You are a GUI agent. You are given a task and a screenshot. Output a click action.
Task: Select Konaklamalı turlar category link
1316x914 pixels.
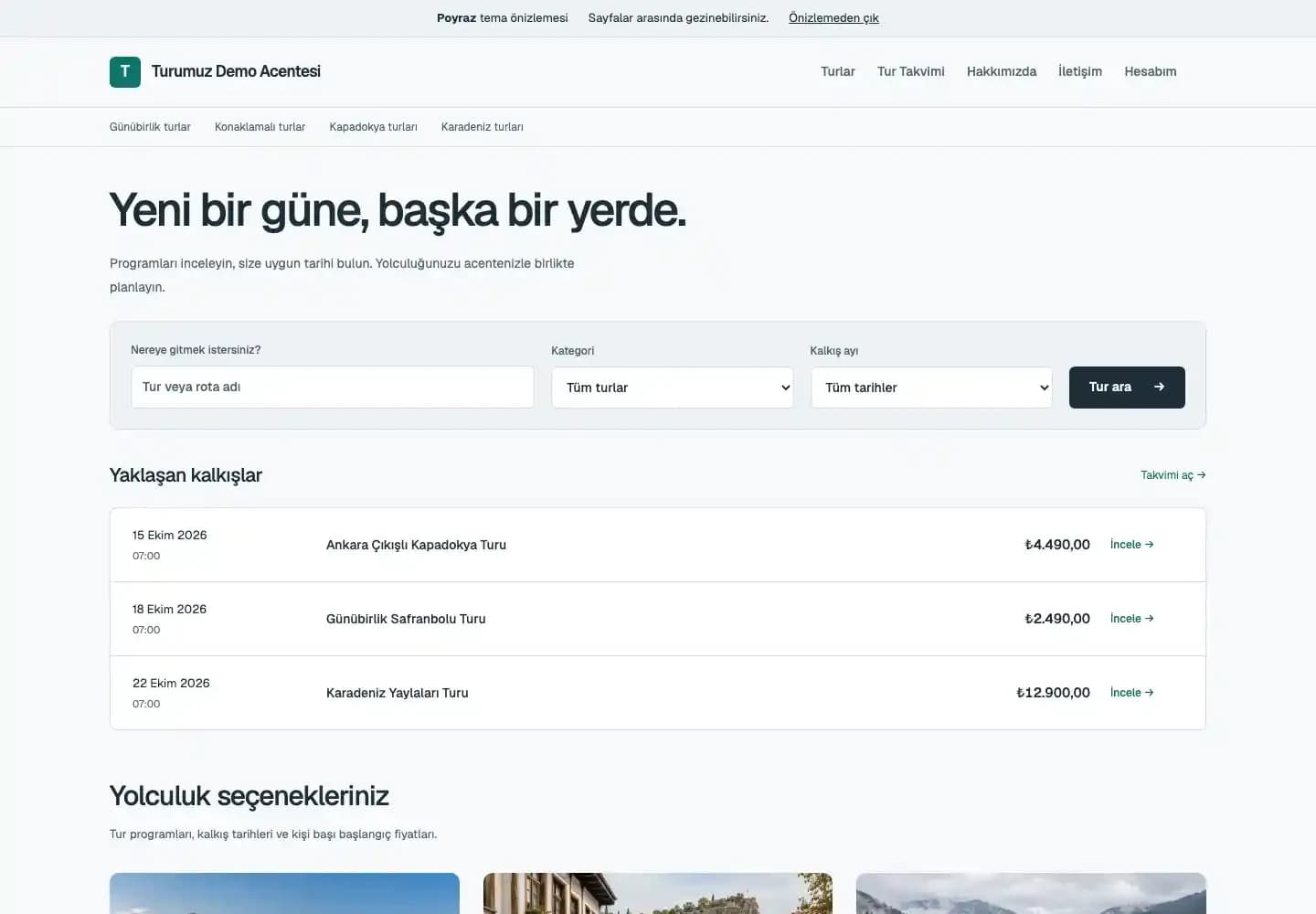(260, 127)
